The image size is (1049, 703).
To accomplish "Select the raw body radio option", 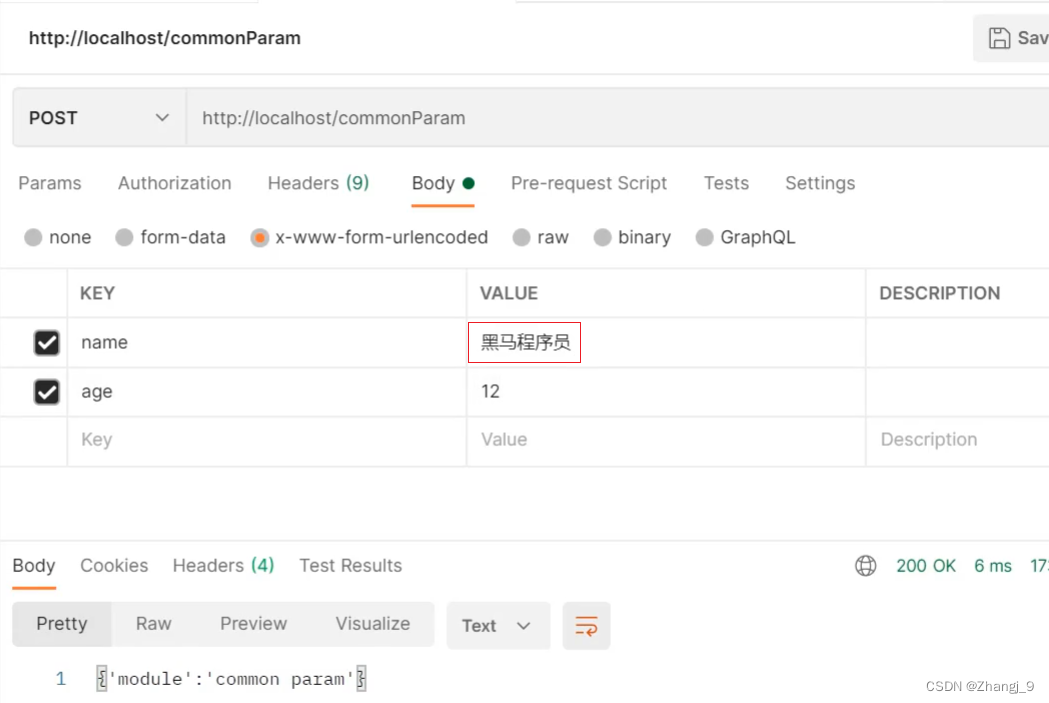I will point(521,237).
